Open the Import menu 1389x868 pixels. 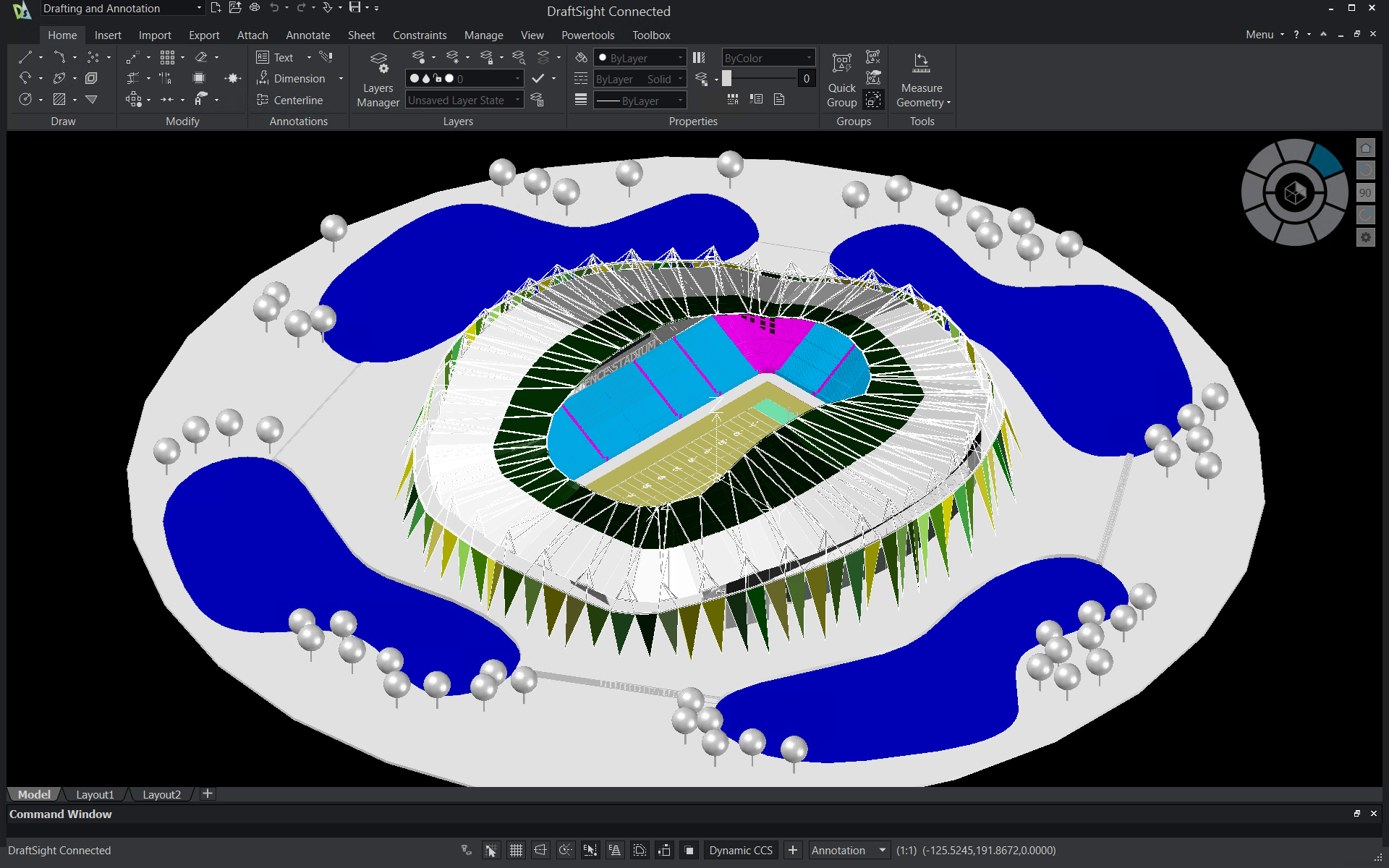point(153,33)
